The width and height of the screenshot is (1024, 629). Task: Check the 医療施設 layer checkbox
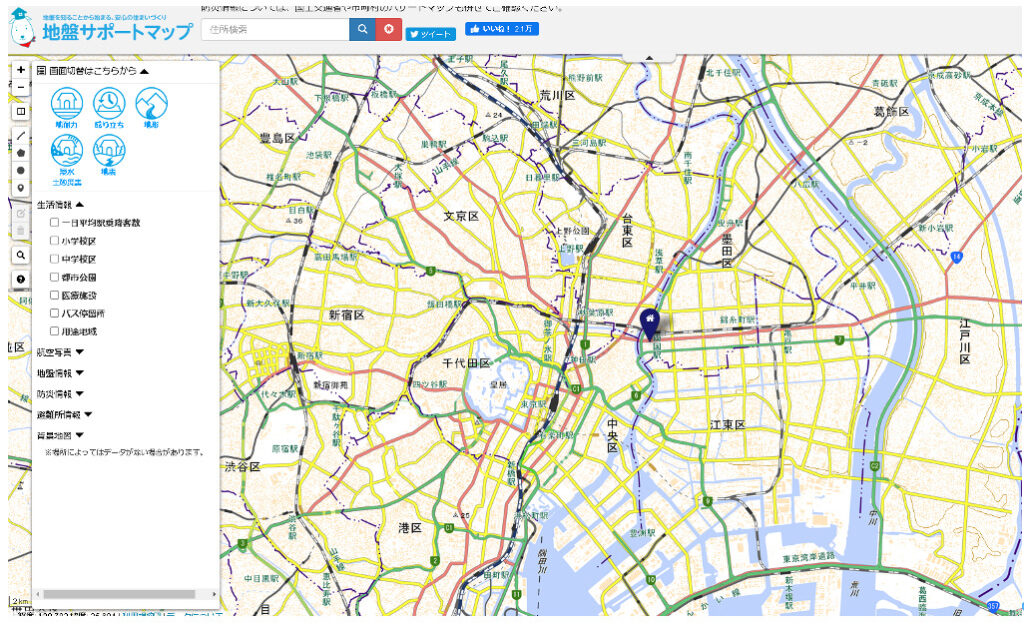(55, 295)
